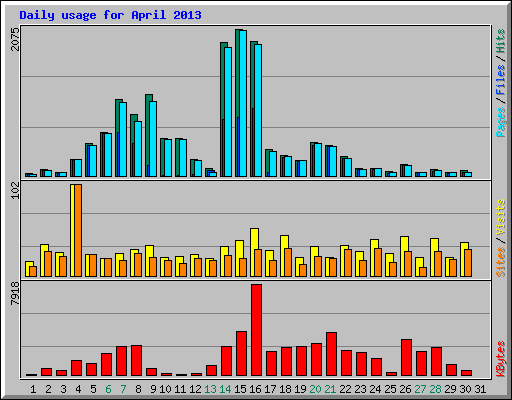Image resolution: width=512 pixels, height=400 pixels.
Task: Click day label 24 on the x-axis
Action: point(375,389)
